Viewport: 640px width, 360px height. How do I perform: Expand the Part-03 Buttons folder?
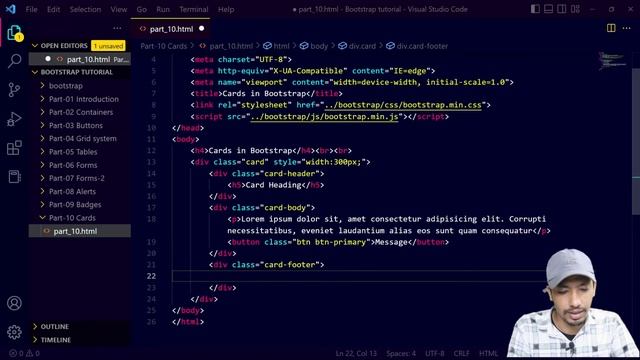pos(76,125)
